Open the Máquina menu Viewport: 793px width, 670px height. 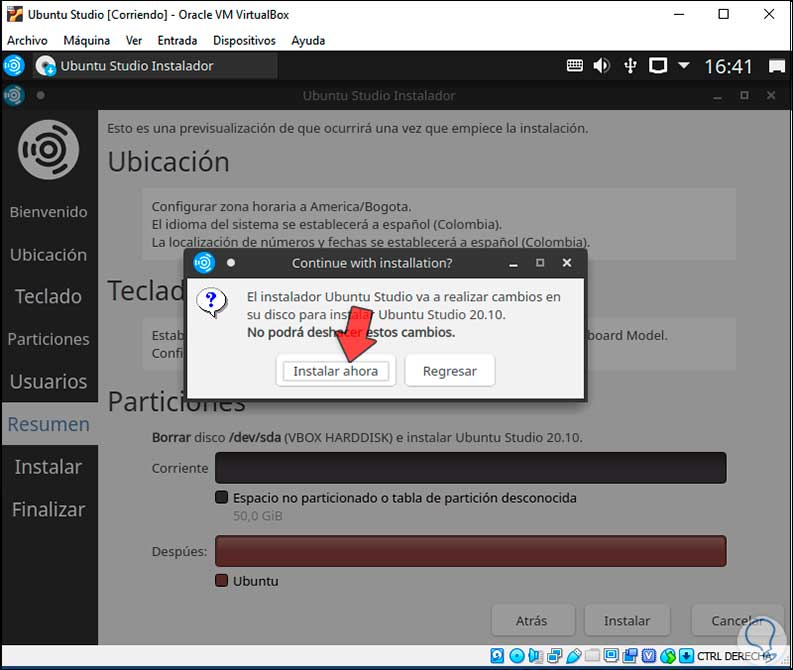click(86, 40)
